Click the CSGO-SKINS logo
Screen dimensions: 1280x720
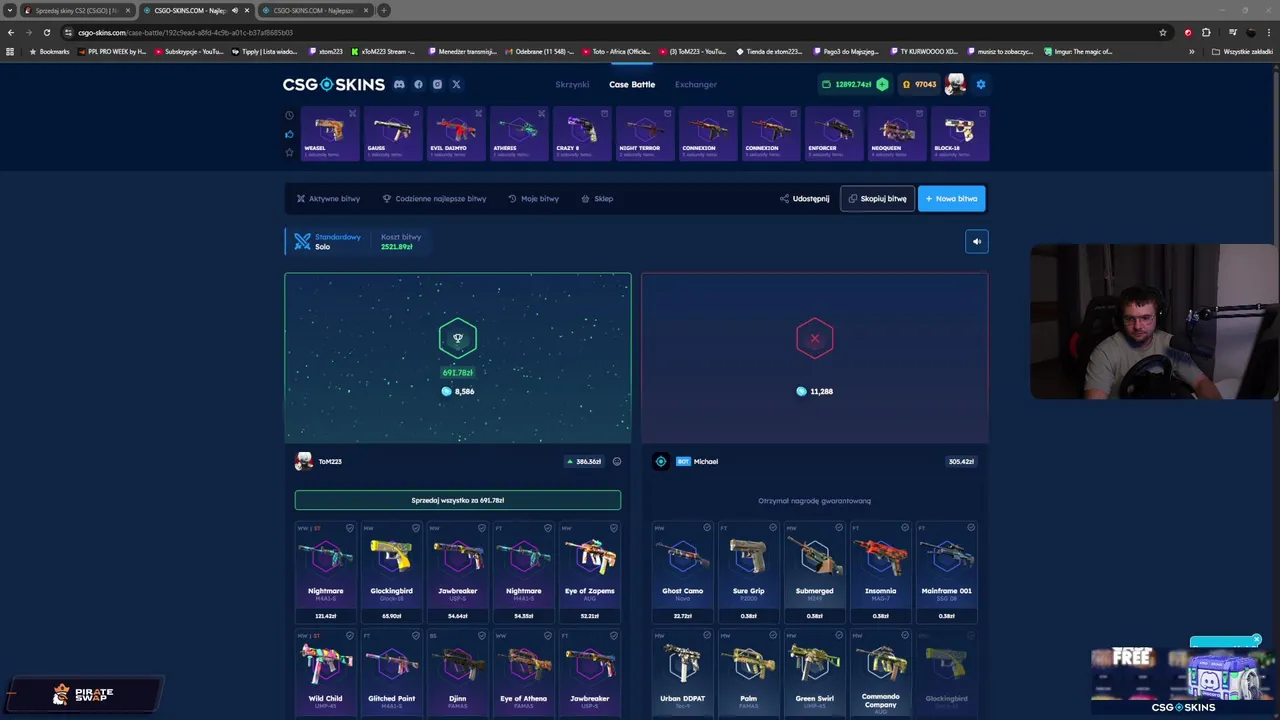[x=333, y=84]
